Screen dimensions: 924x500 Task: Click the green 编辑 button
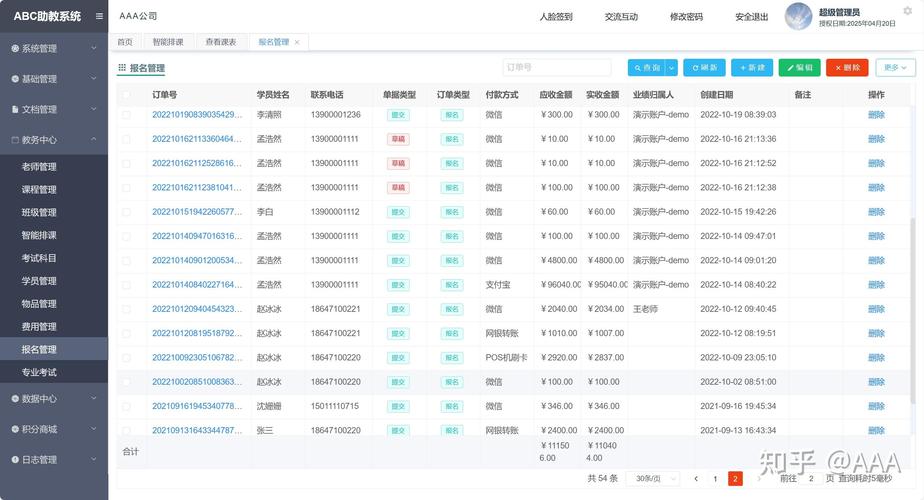tap(800, 68)
